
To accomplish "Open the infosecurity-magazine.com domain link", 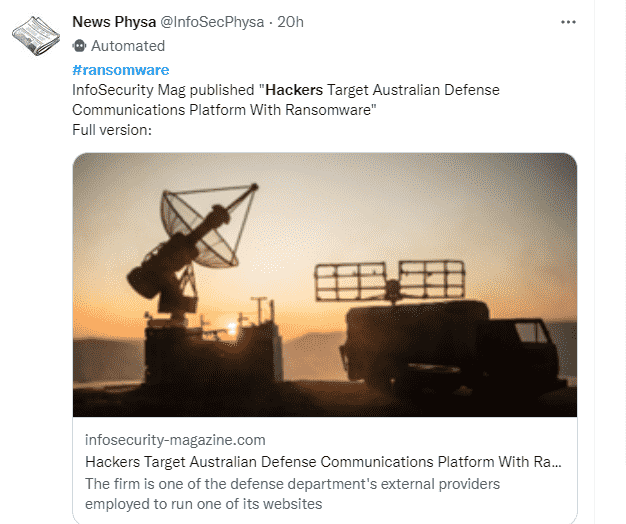I will (175, 440).
